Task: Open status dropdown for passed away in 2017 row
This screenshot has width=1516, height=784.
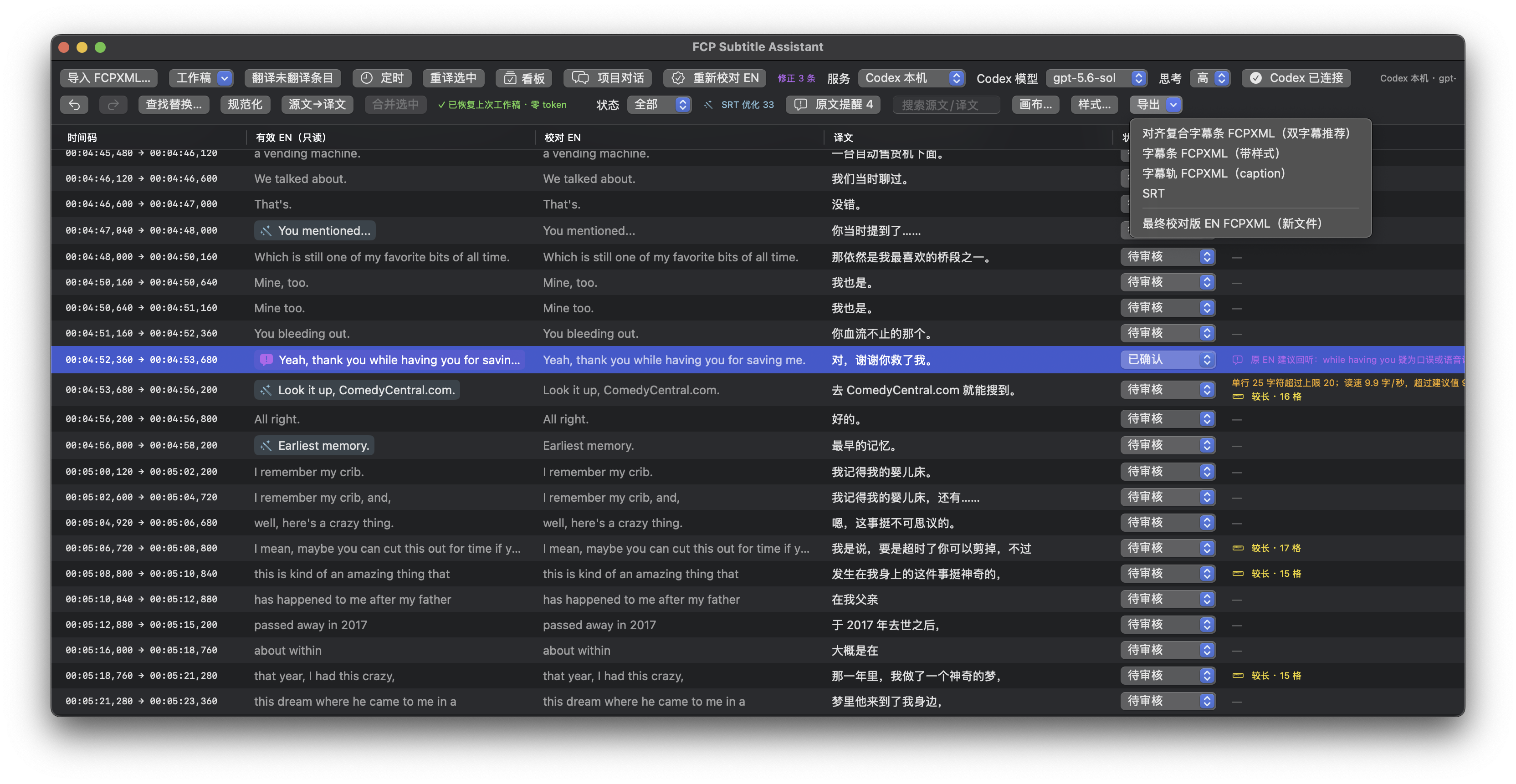Action: click(1168, 625)
